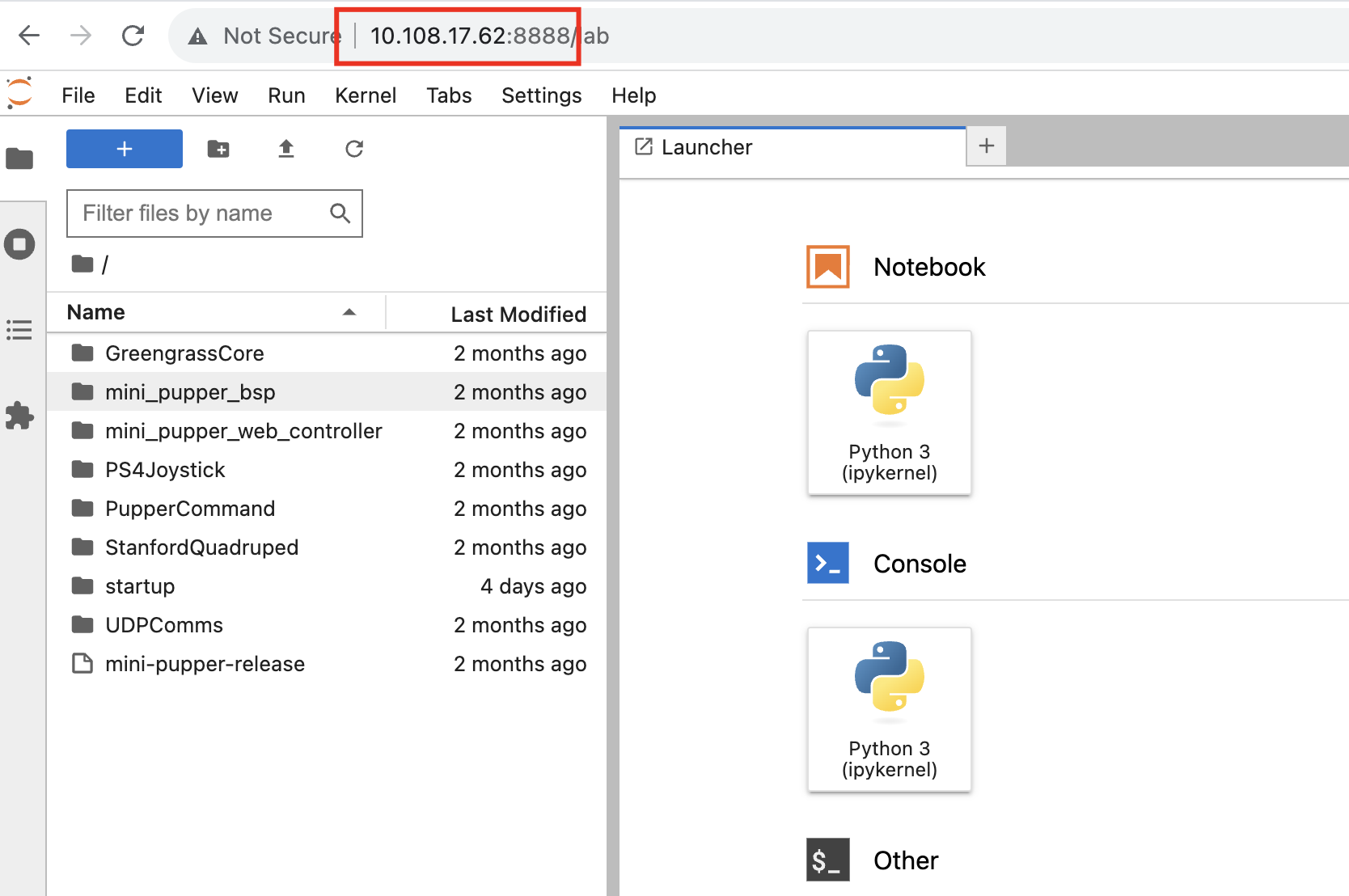Image resolution: width=1349 pixels, height=896 pixels.
Task: Open the Settings menu
Action: coord(541,95)
